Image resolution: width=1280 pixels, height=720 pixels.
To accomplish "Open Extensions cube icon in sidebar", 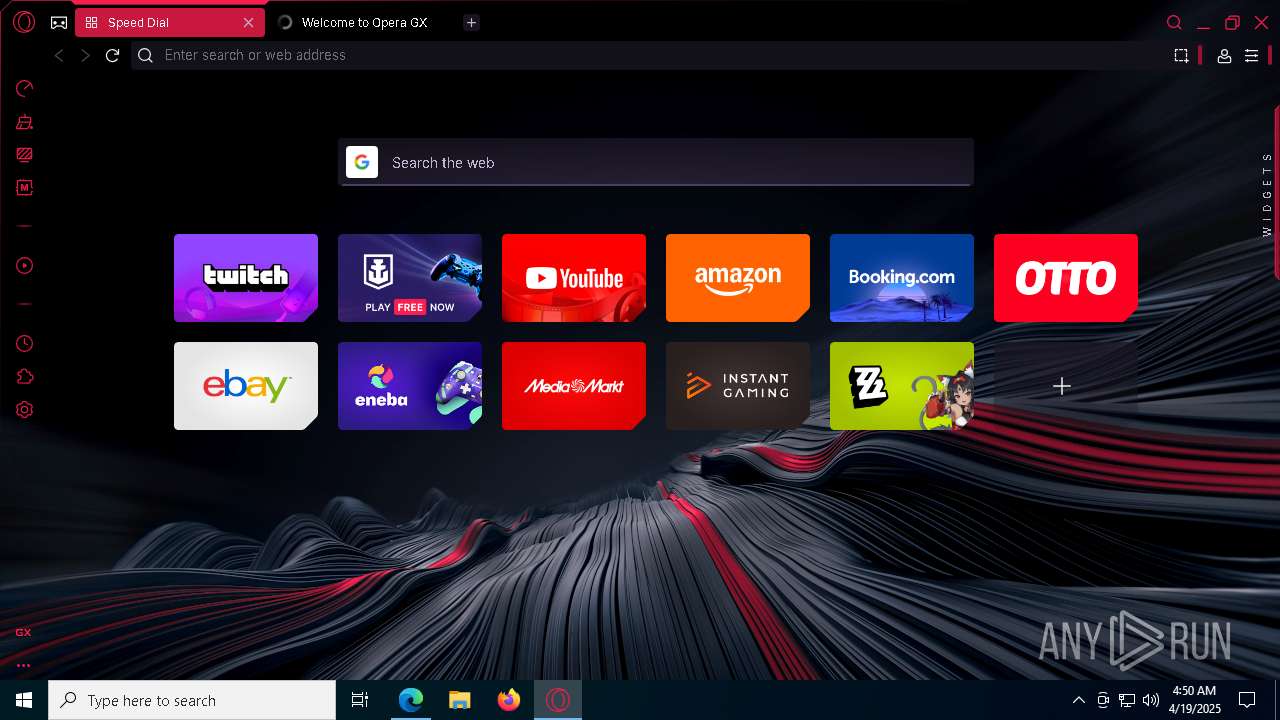I will click(x=25, y=377).
